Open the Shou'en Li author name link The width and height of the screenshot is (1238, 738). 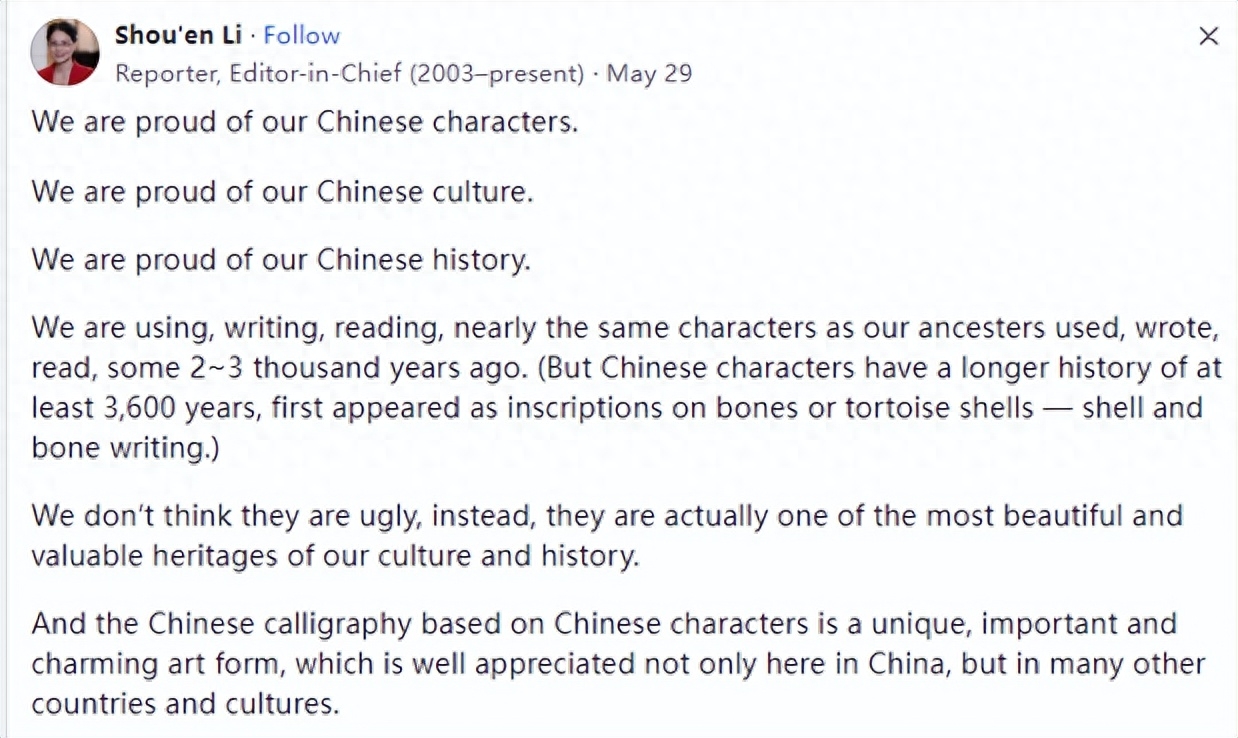pyautogui.click(x=179, y=35)
